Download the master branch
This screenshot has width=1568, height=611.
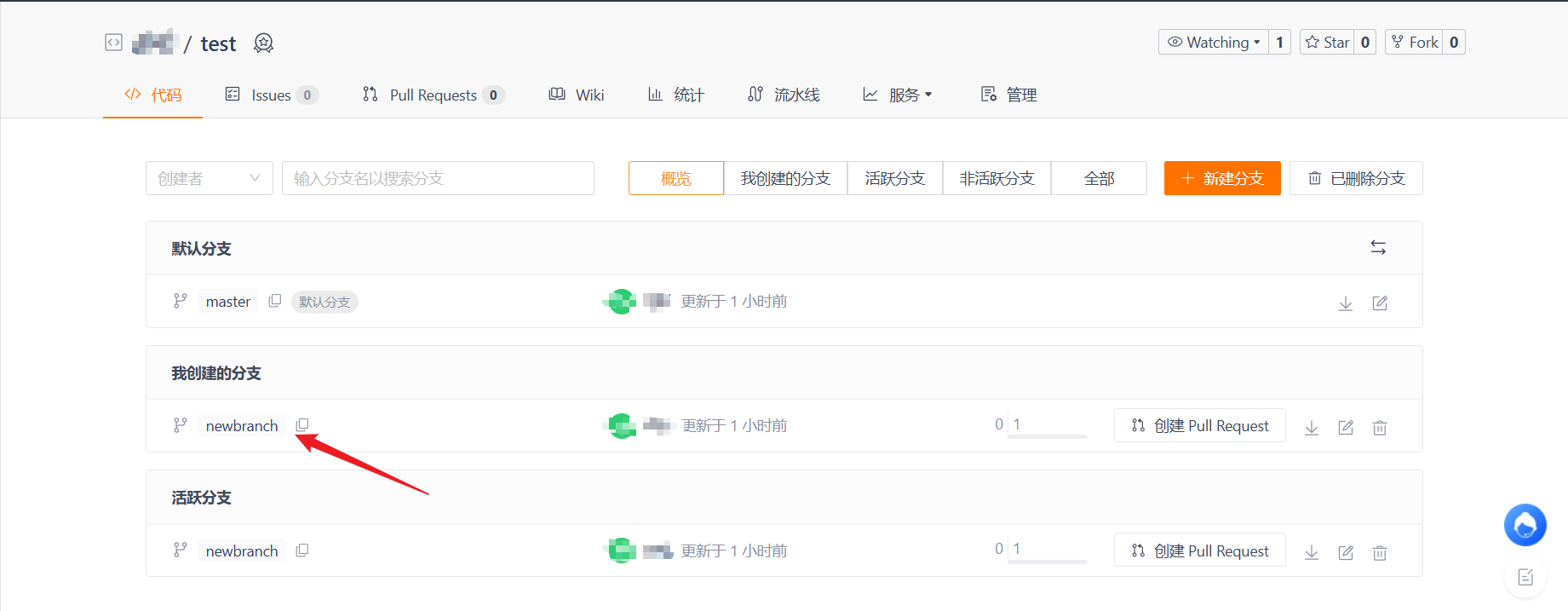[x=1346, y=303]
